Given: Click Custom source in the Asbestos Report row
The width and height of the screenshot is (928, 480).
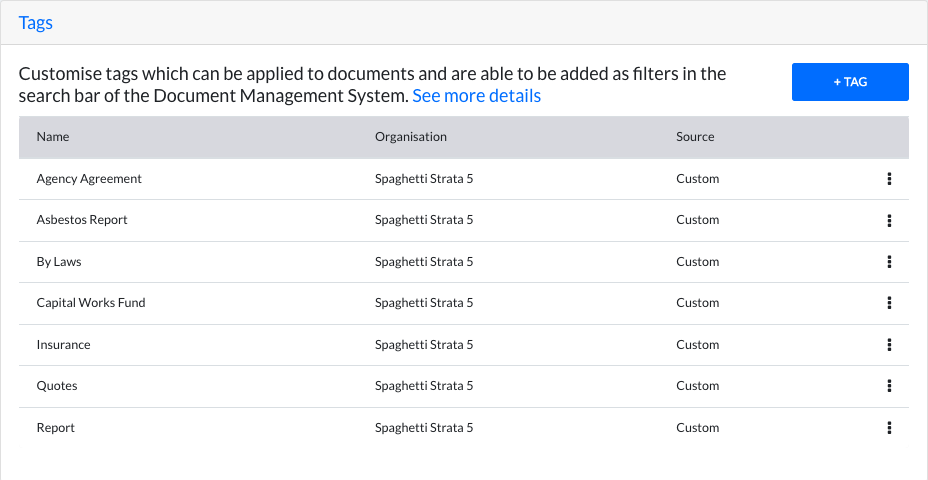Looking at the screenshot, I should (x=697, y=220).
